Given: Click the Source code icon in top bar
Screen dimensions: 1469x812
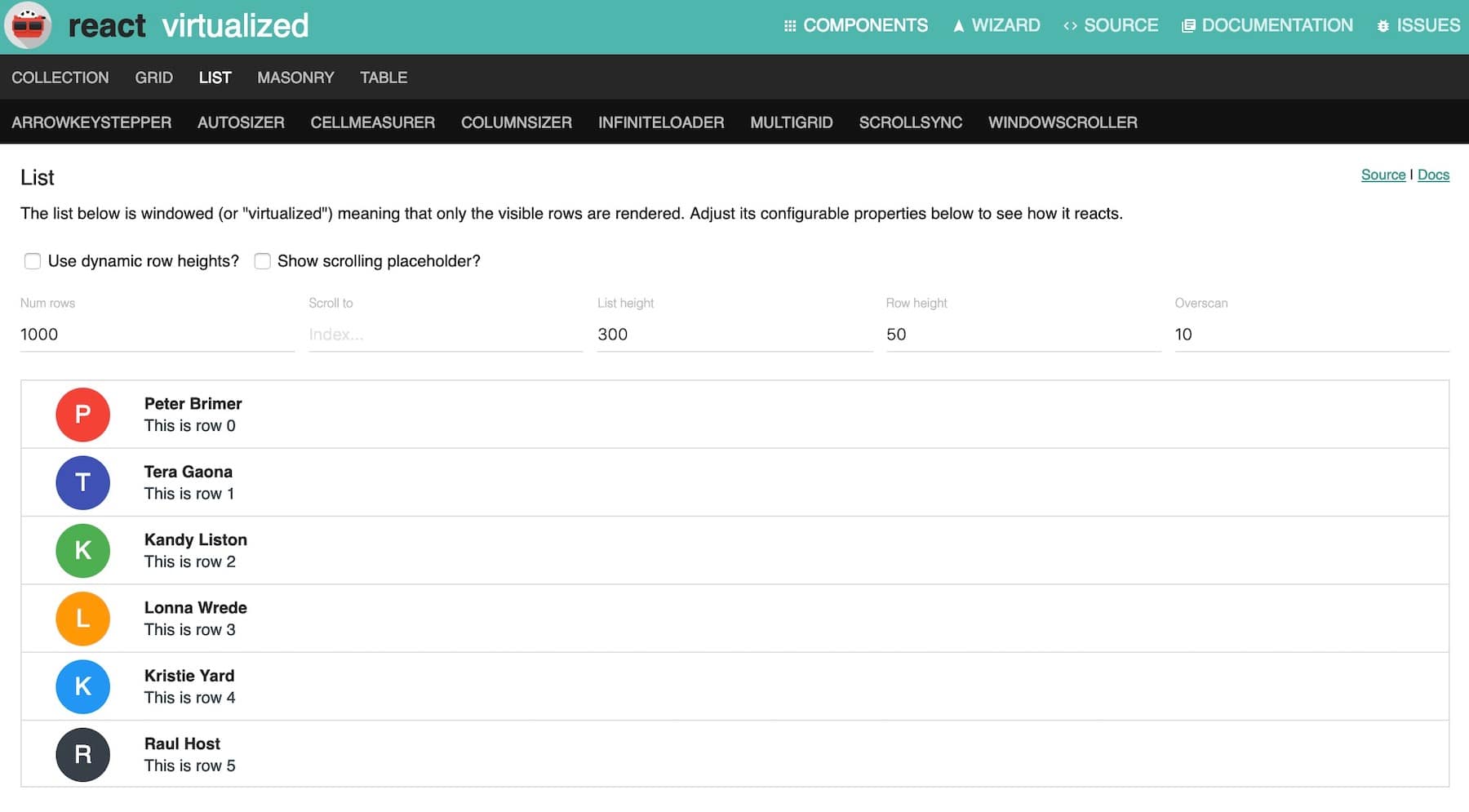Looking at the screenshot, I should [x=1069, y=25].
